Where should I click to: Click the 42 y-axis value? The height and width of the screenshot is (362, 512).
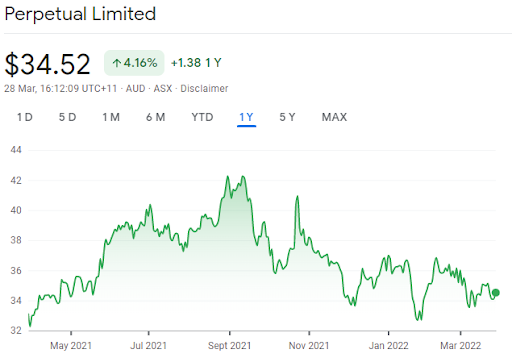[16, 181]
